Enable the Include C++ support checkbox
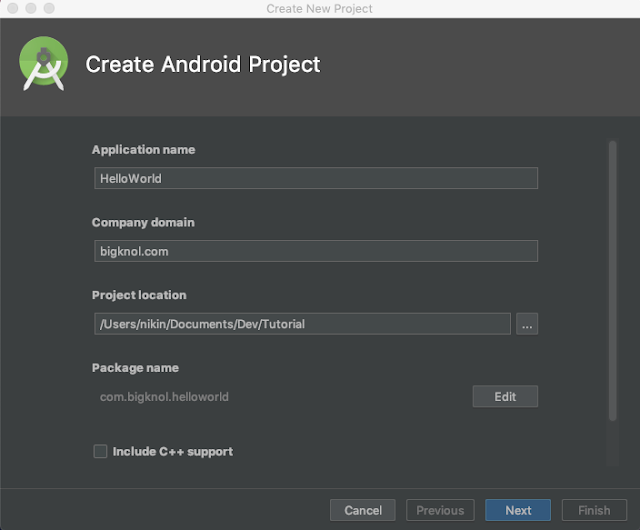This screenshot has width=640, height=530. pyautogui.click(x=100, y=452)
